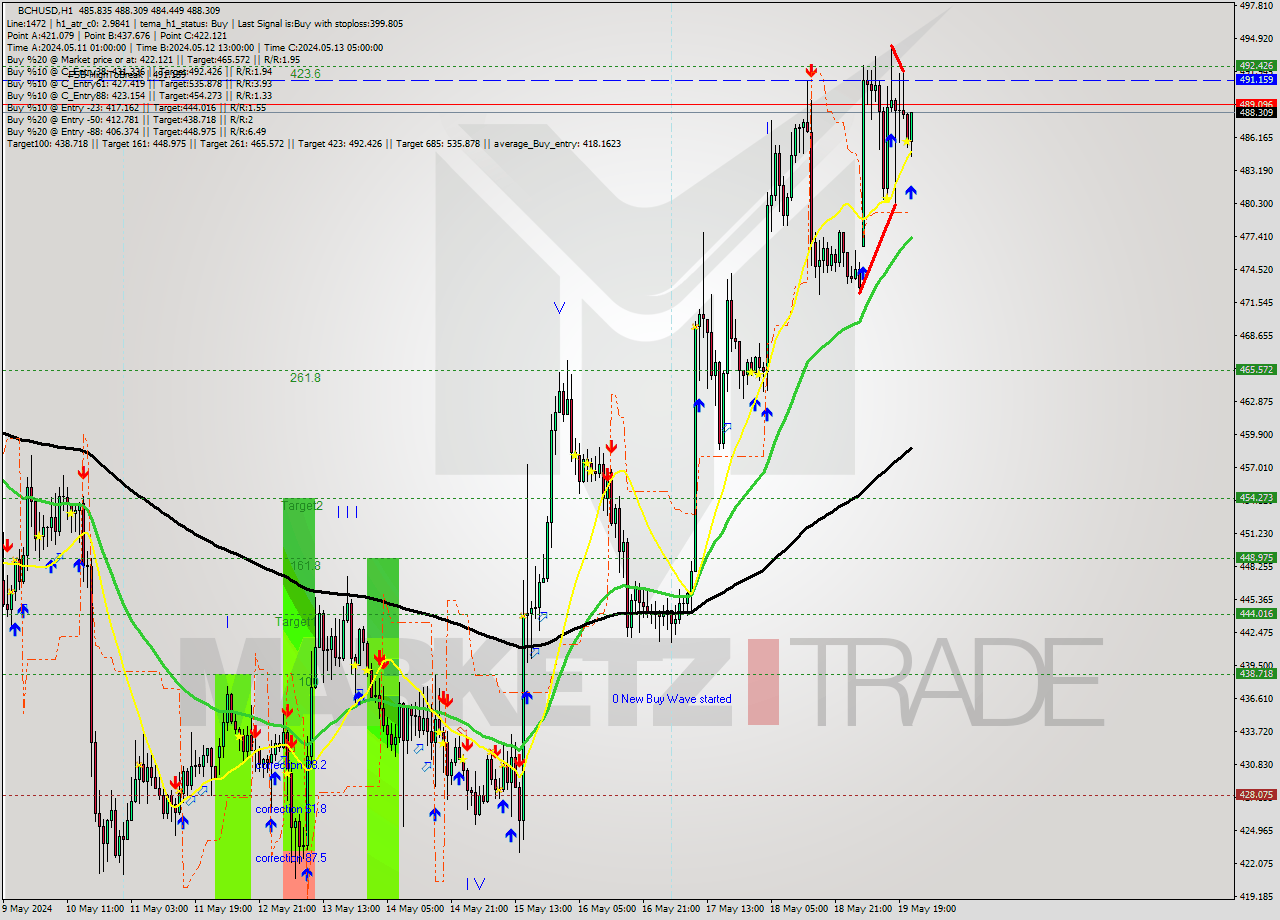Click the 'correction 38.2' label
The width and height of the screenshot is (1280, 920).
coord(290,764)
